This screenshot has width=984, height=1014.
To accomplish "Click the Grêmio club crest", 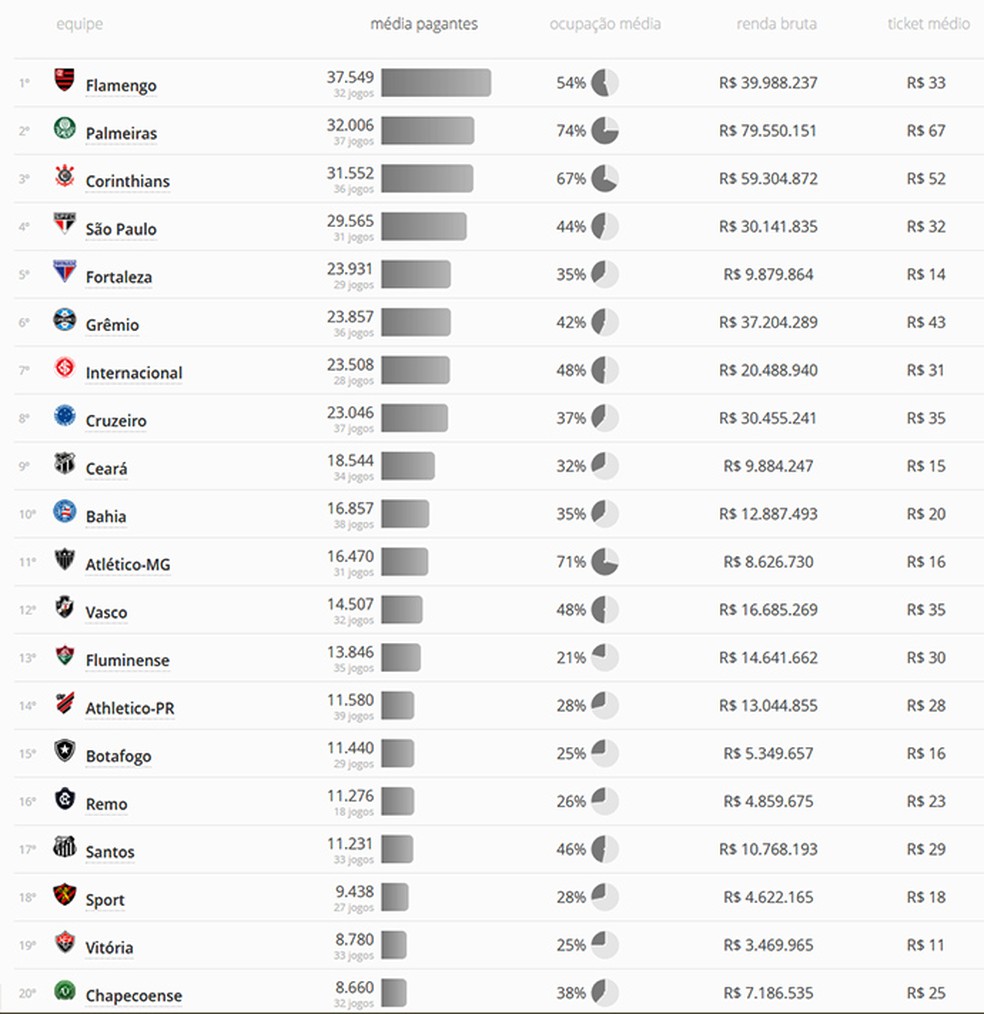I will (64, 319).
